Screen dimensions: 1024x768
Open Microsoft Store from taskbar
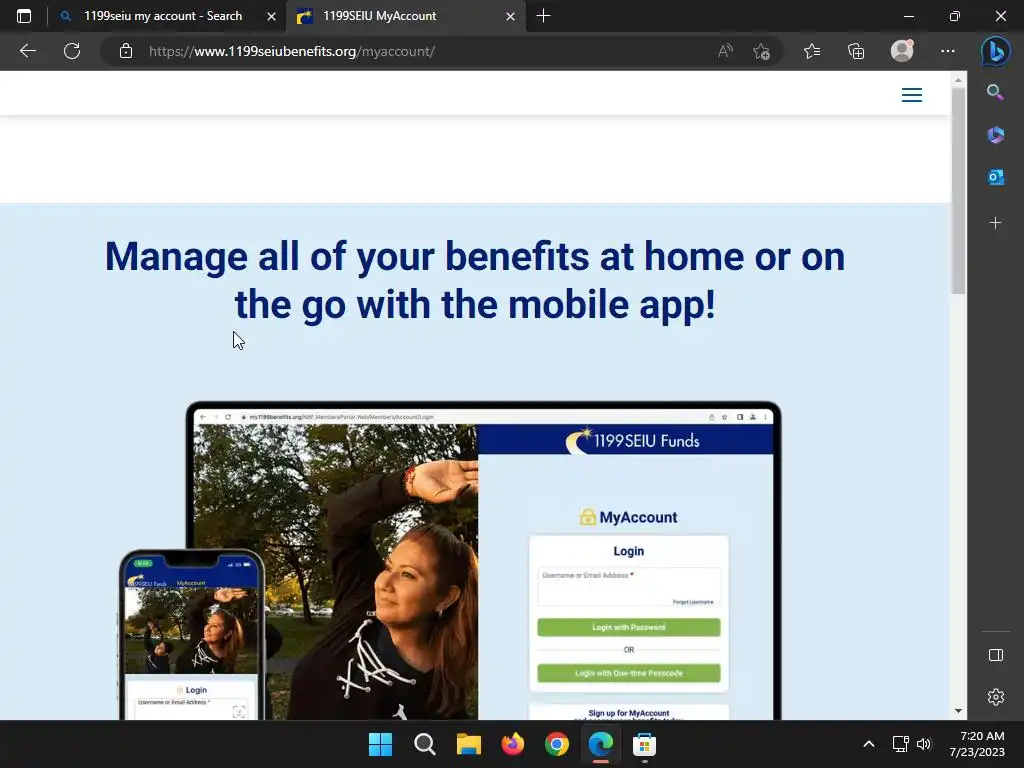[644, 744]
